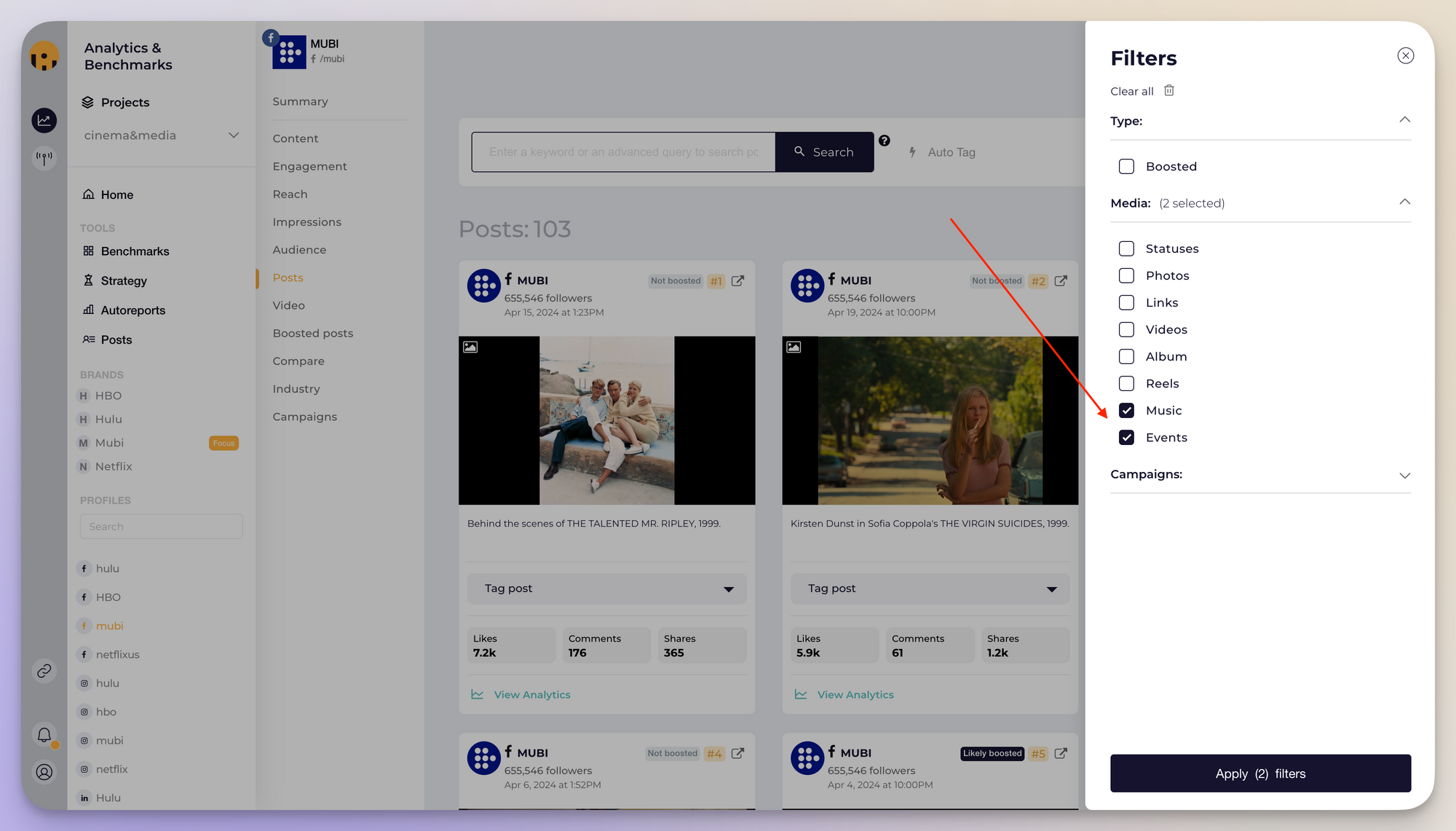The height and width of the screenshot is (831, 1456).
Task: Uncheck the Music media filter
Action: [1126, 411]
